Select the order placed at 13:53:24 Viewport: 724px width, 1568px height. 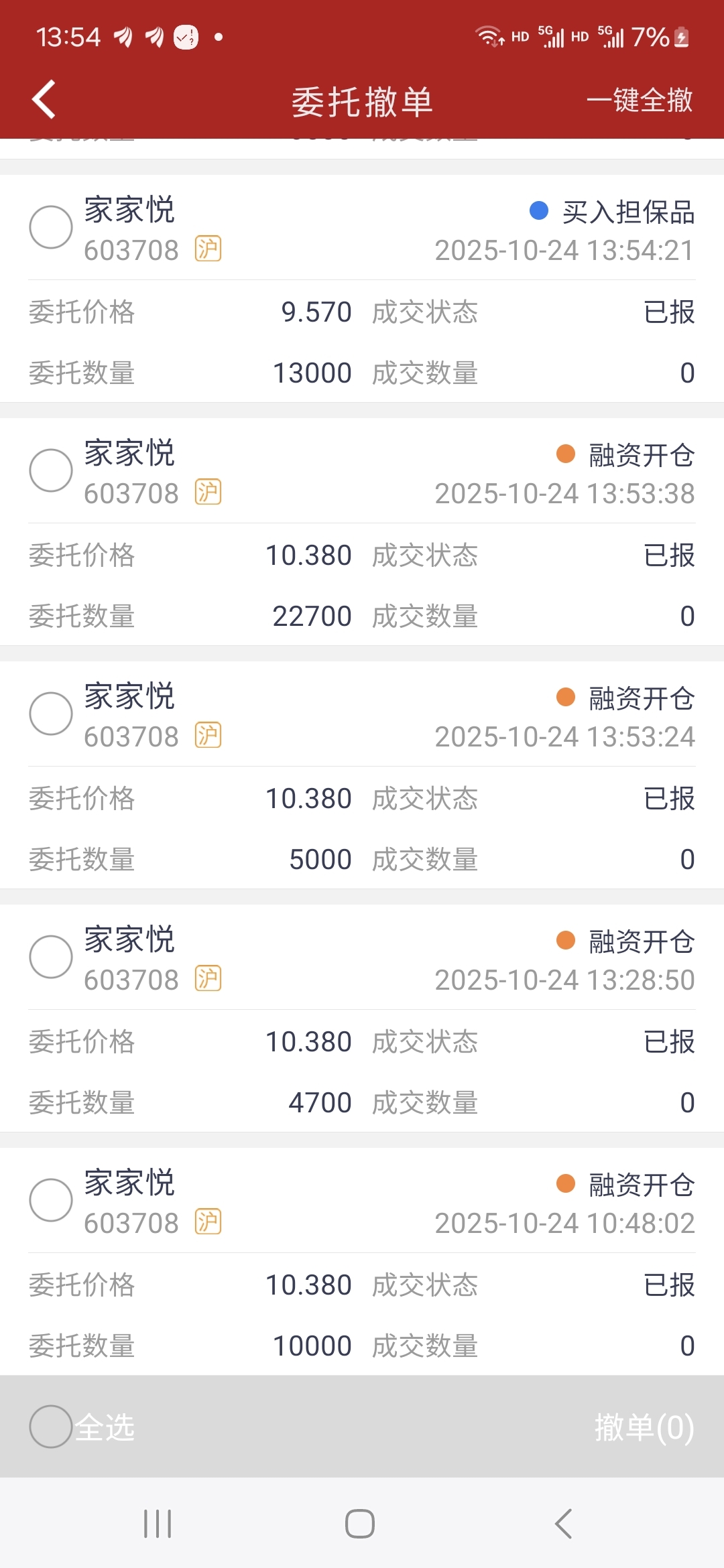pyautogui.click(x=51, y=714)
